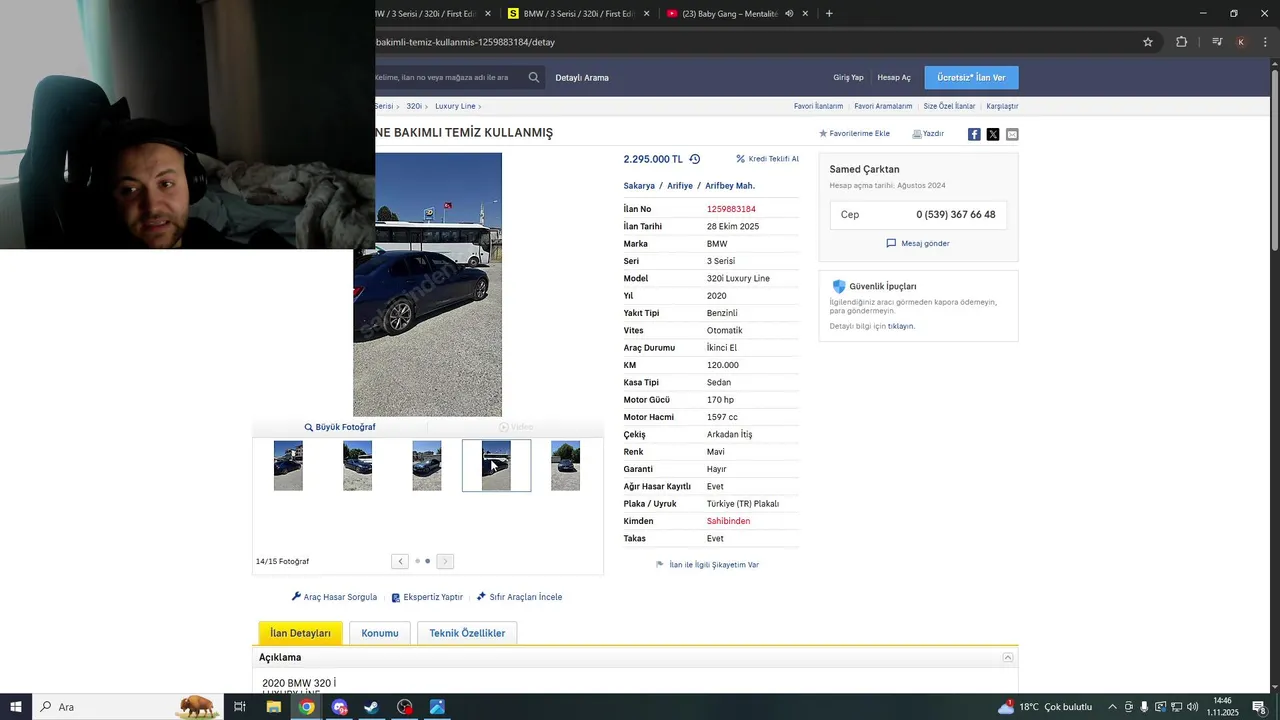Collapse the Açıklama section arrow

click(1008, 657)
